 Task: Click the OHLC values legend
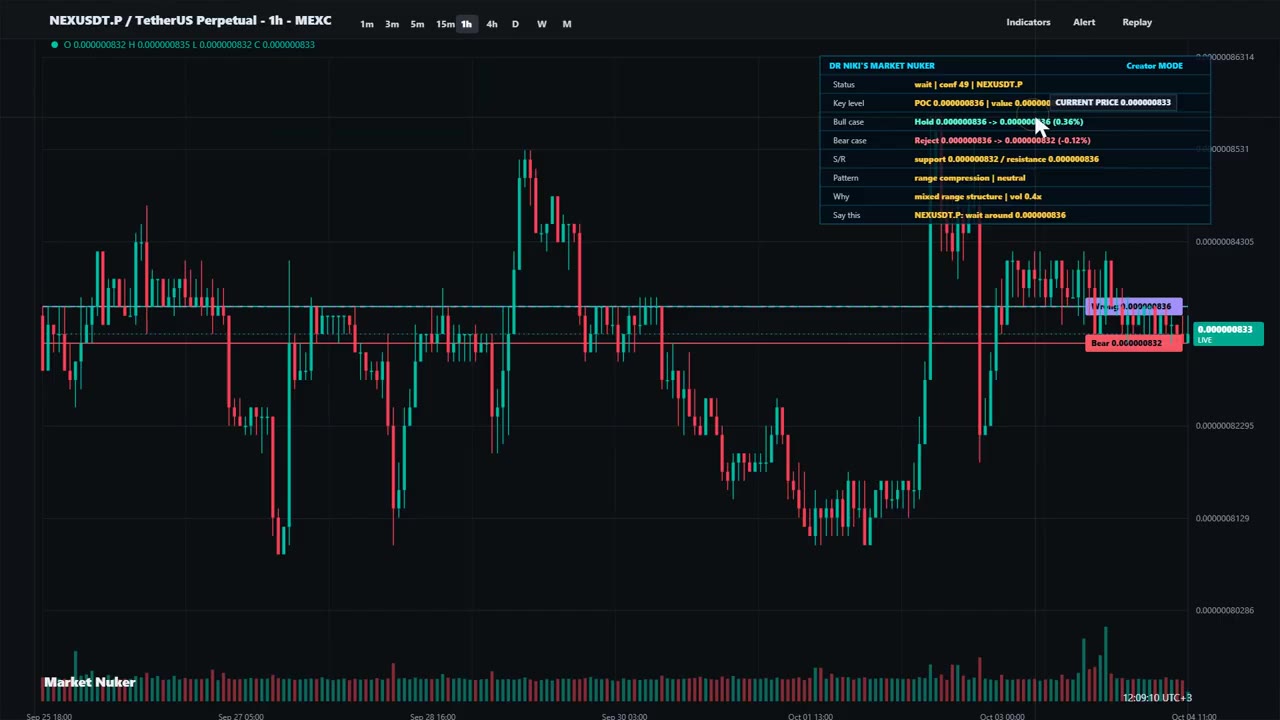point(189,44)
